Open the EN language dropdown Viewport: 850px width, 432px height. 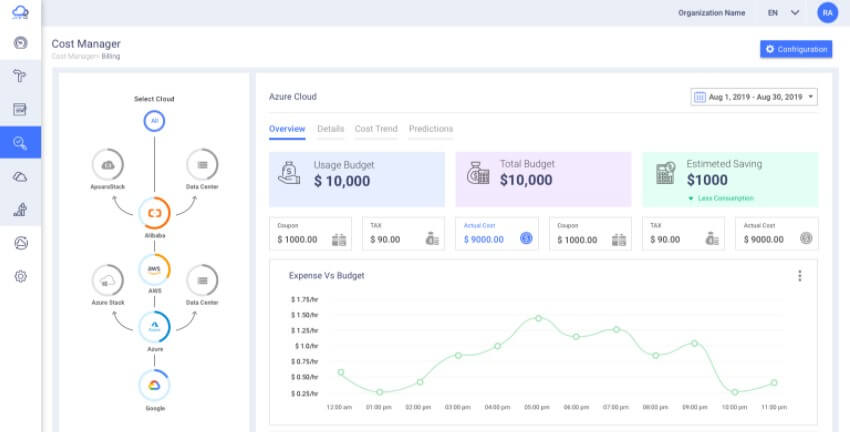(x=783, y=12)
